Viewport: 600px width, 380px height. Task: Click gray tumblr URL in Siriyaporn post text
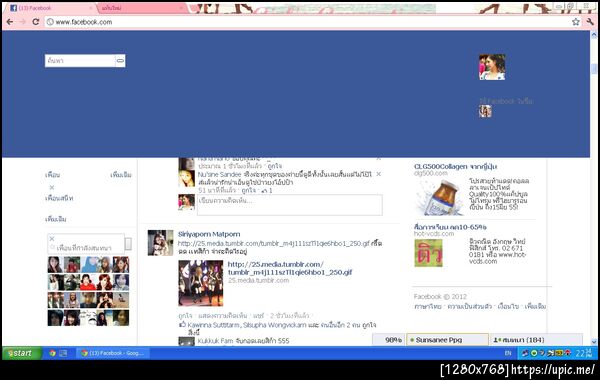point(274,243)
